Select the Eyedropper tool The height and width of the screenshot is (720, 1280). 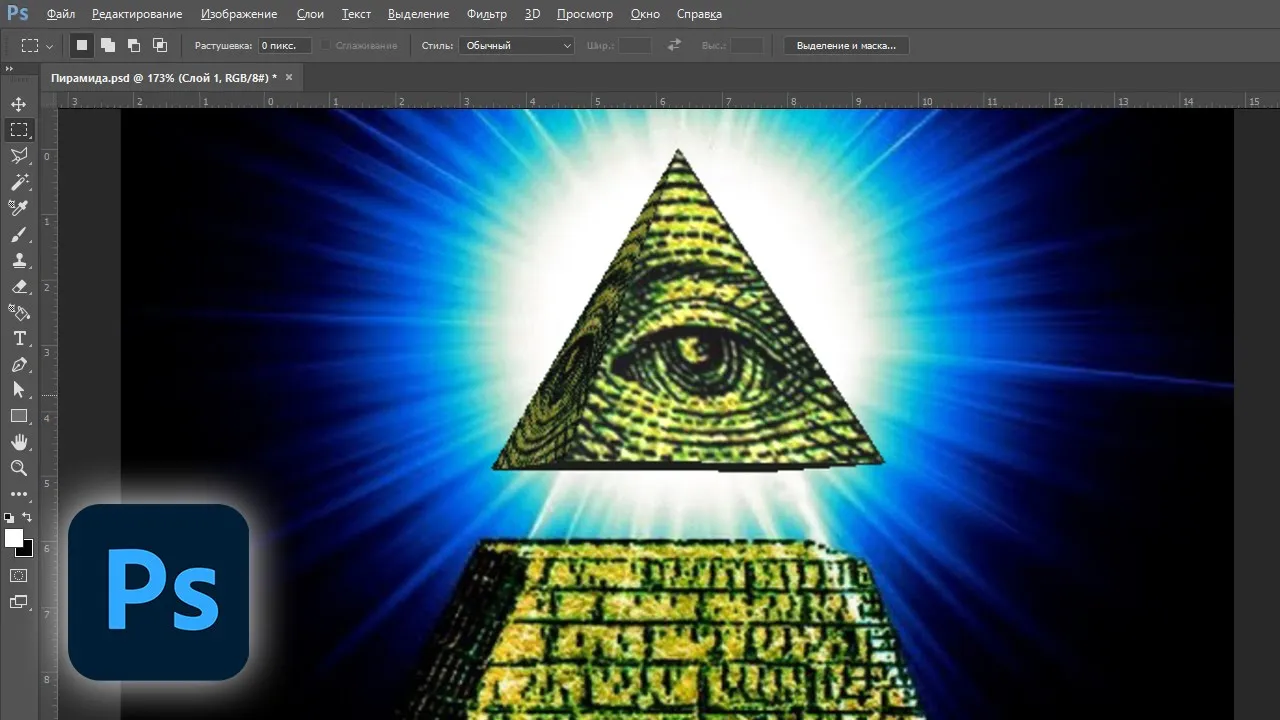click(19, 208)
